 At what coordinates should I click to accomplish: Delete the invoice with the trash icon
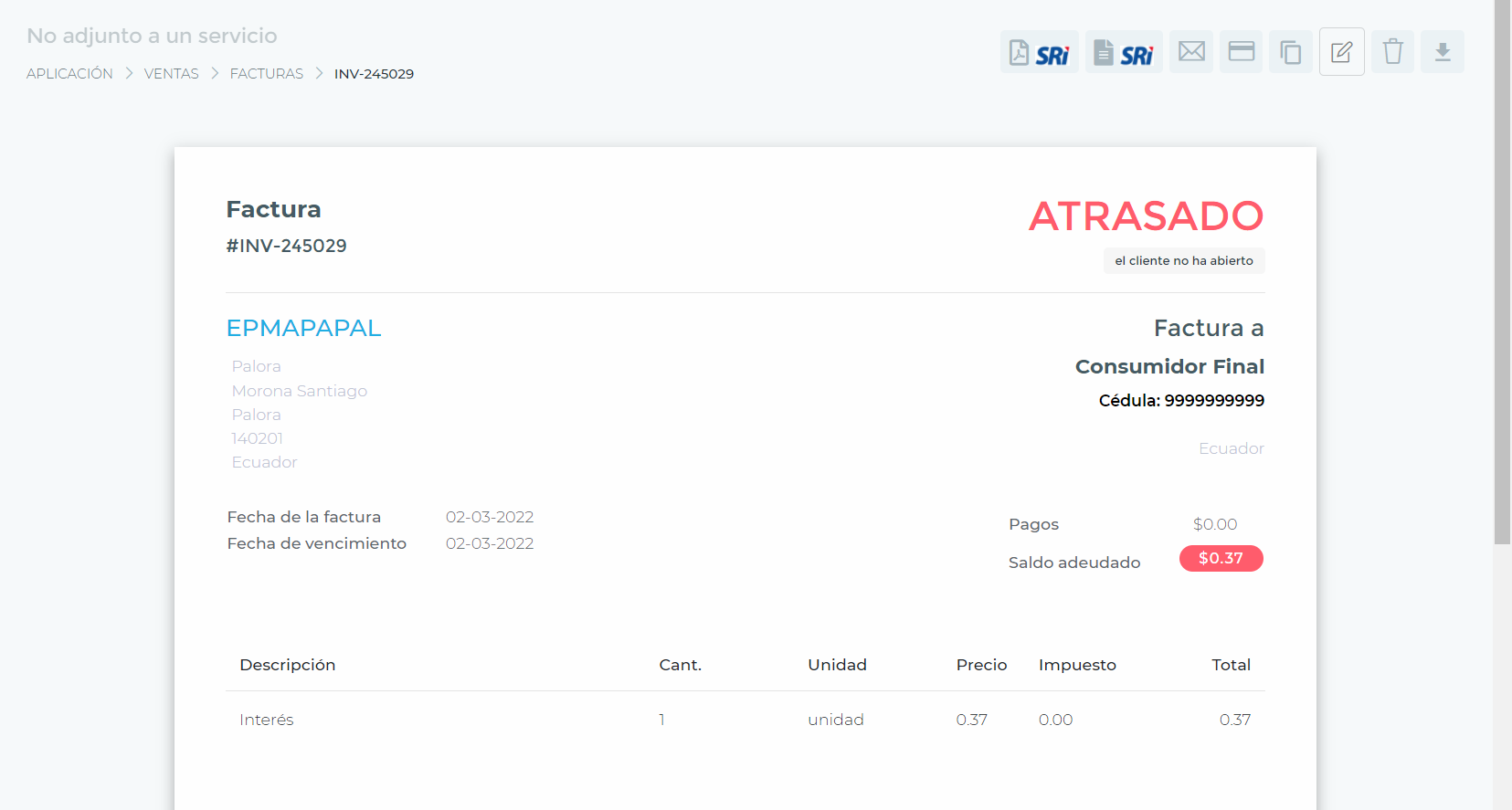coord(1392,52)
